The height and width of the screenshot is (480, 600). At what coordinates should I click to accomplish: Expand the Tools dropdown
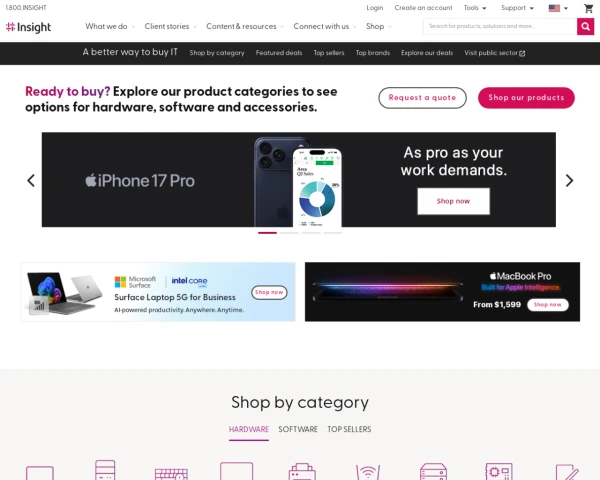[475, 8]
